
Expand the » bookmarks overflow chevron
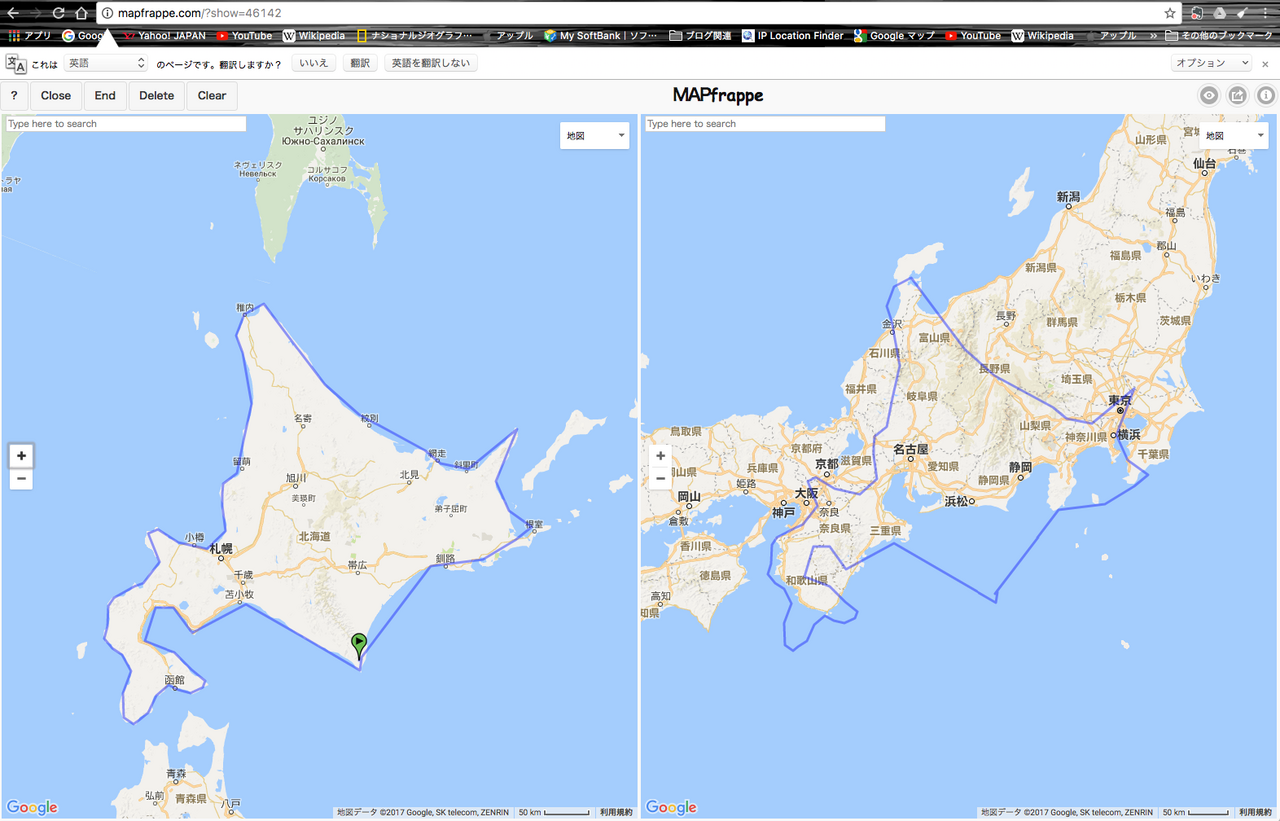[1153, 35]
